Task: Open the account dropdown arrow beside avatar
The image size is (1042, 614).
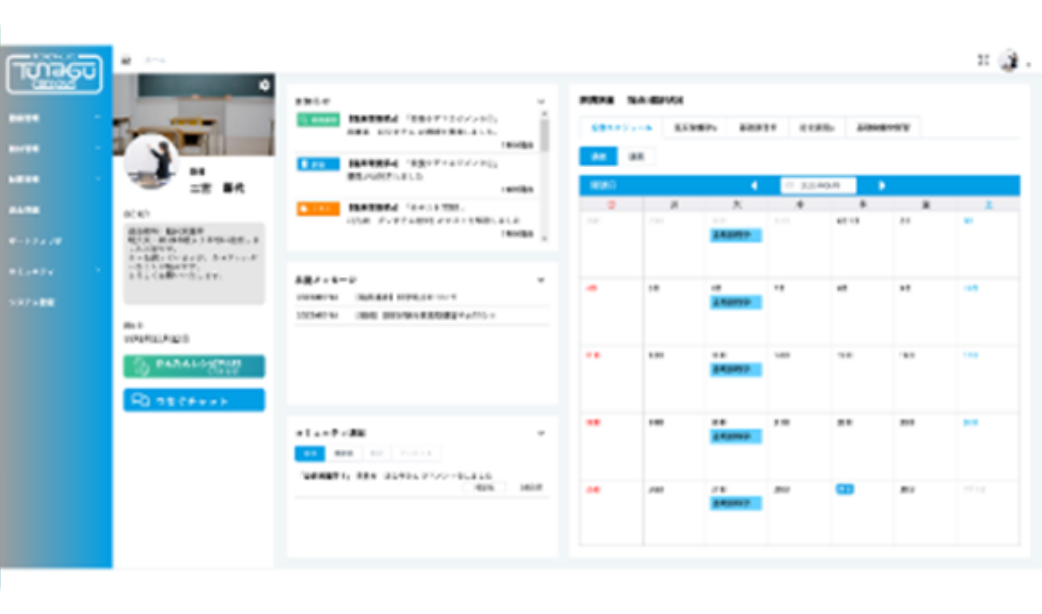Action: [x=1028, y=63]
